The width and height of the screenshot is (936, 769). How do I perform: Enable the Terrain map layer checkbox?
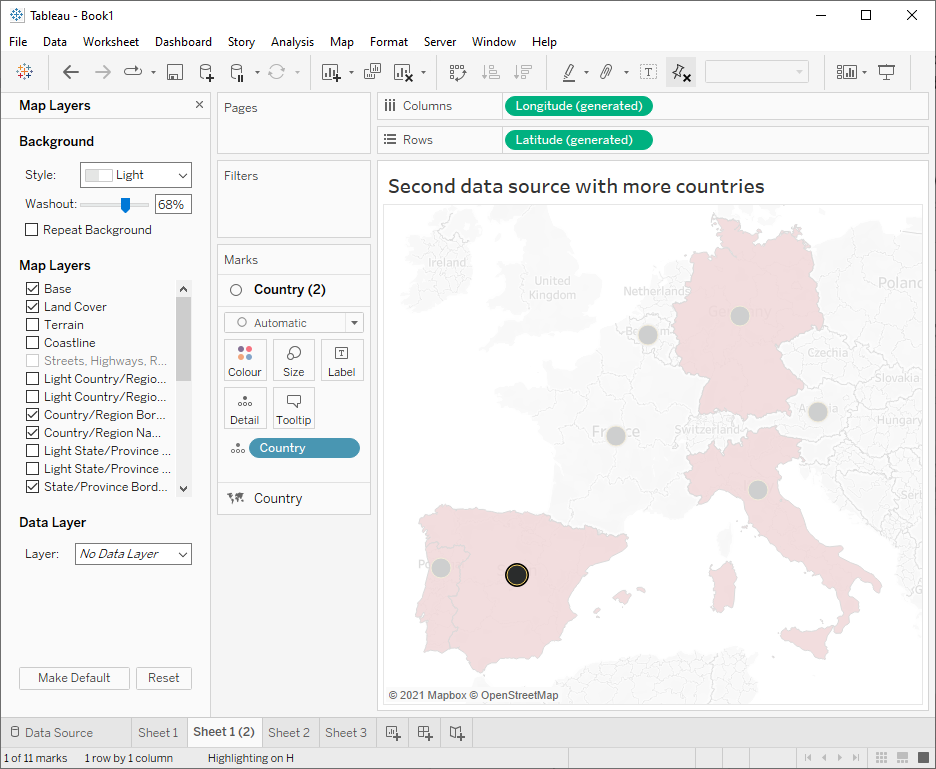(x=33, y=325)
